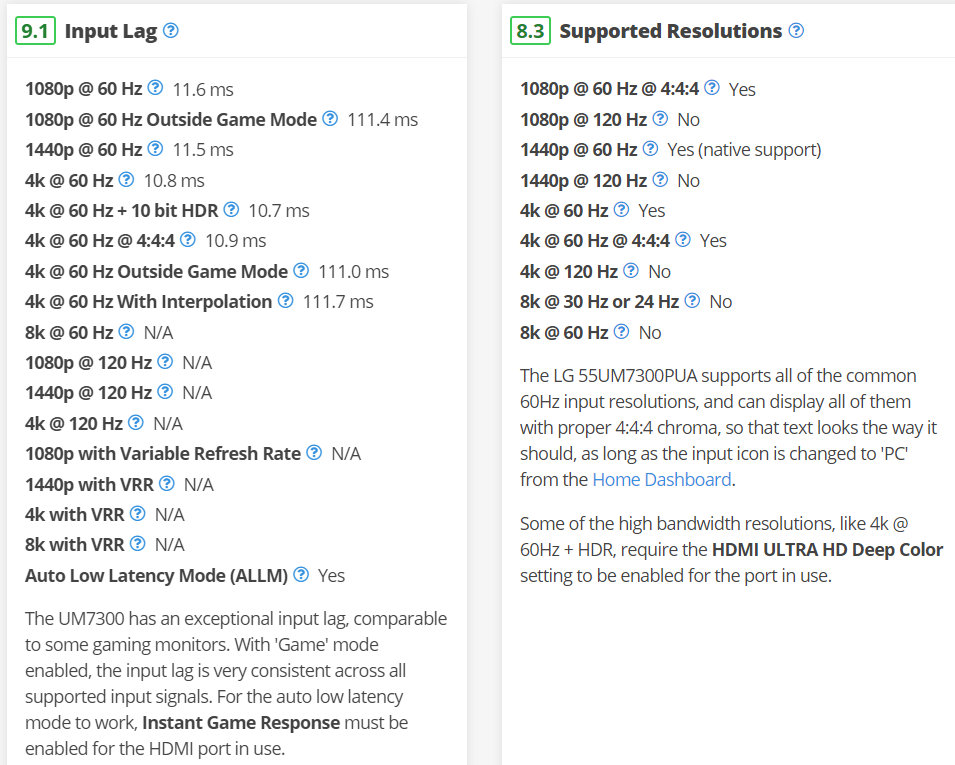
Task: Open the Home Dashboard link
Action: click(x=661, y=479)
